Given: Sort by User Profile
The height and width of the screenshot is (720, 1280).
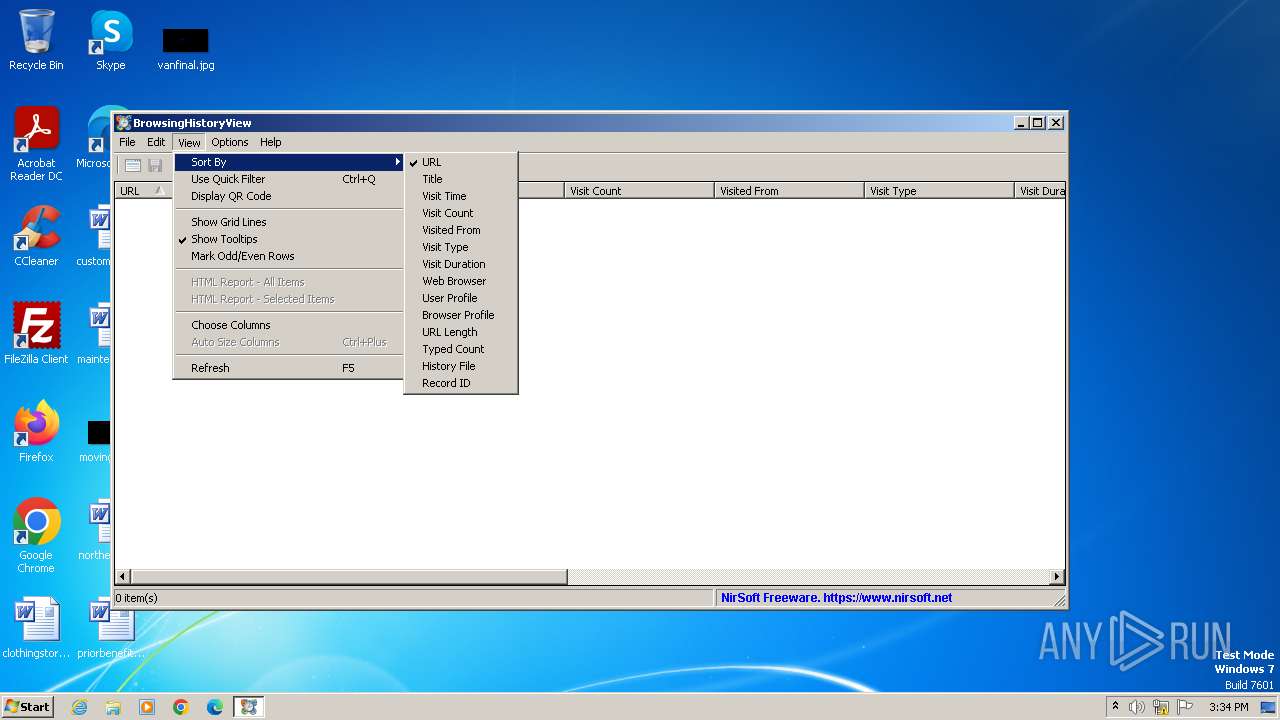Looking at the screenshot, I should pos(461,298).
